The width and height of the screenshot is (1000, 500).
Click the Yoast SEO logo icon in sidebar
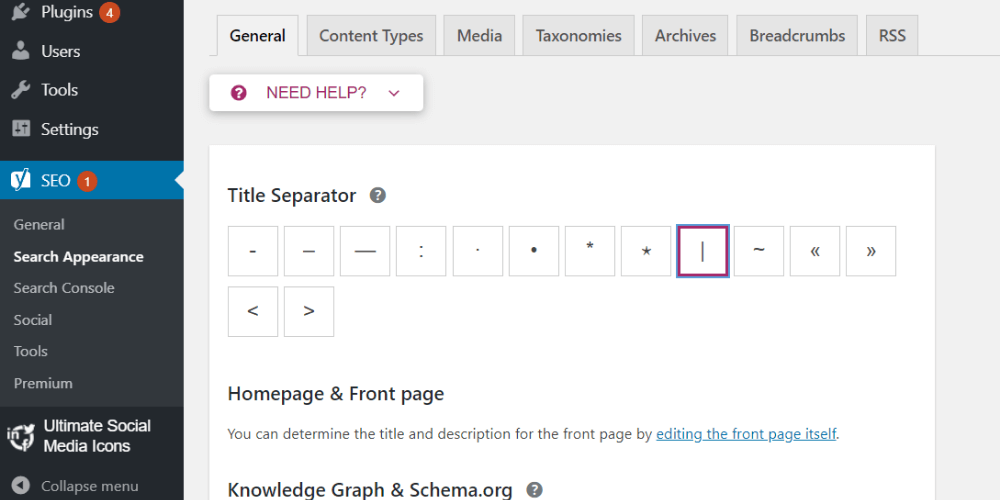pyautogui.click(x=20, y=181)
